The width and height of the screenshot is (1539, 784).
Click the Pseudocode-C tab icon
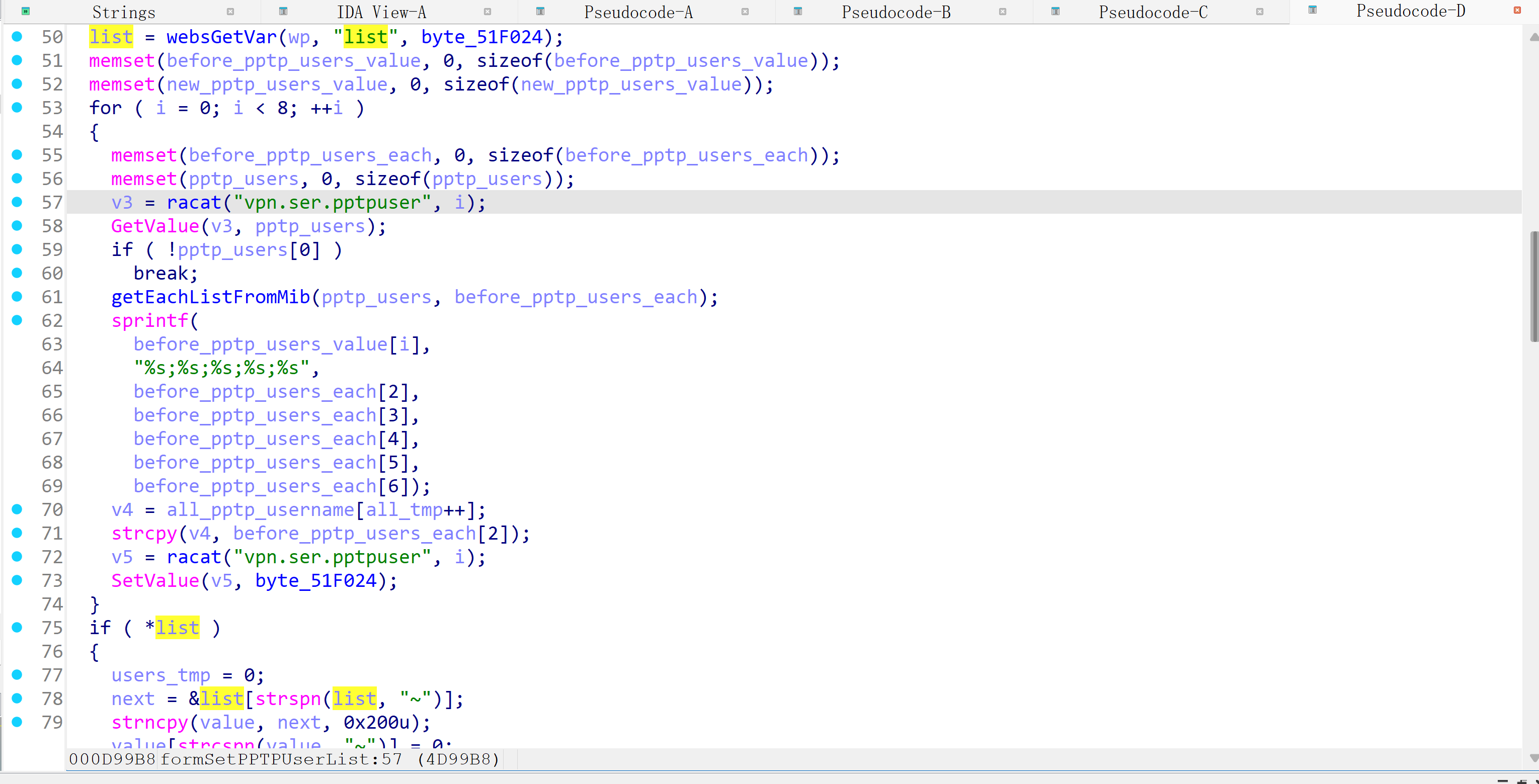coord(1055,12)
